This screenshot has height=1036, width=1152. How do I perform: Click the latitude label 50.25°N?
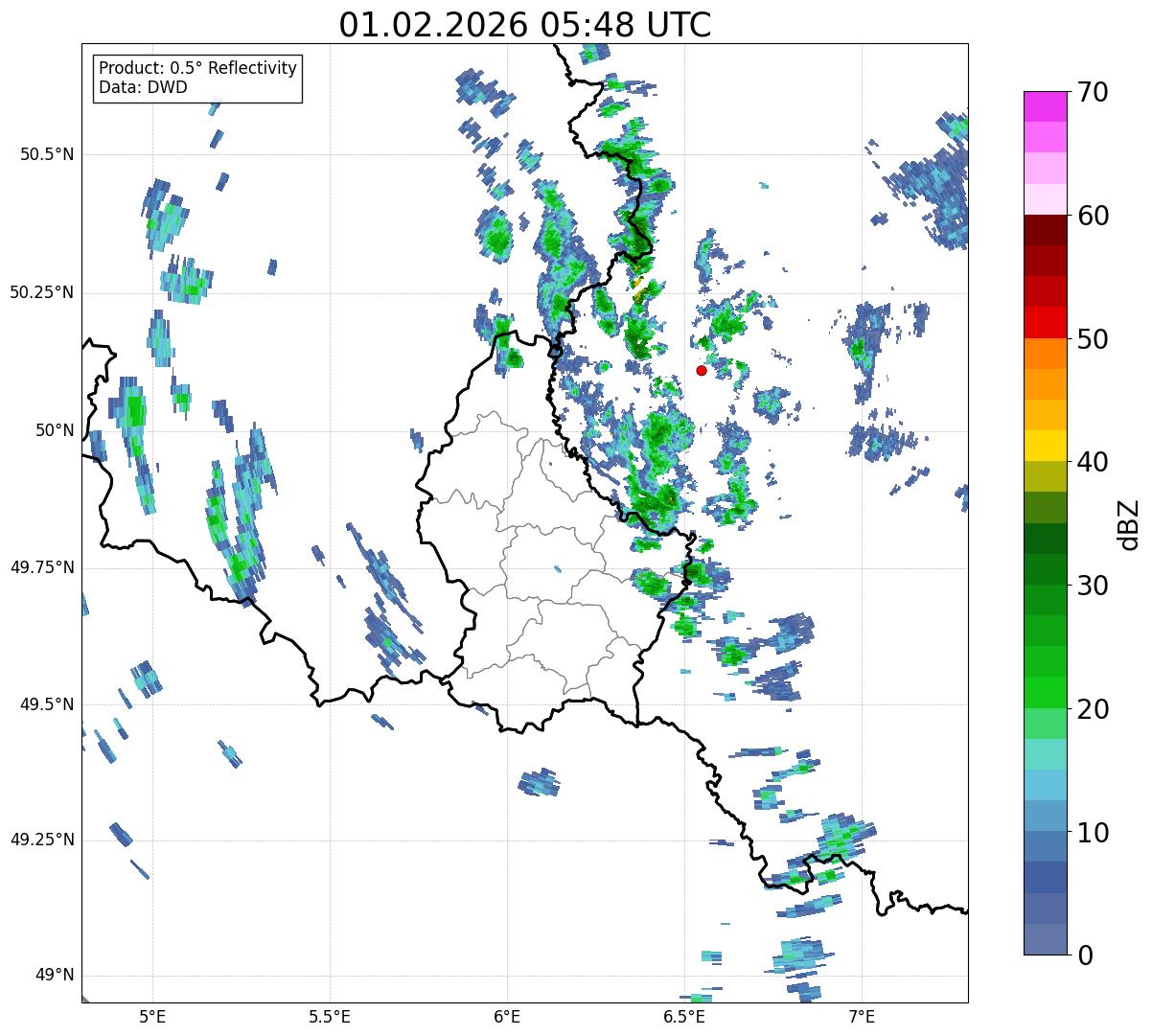41,292
